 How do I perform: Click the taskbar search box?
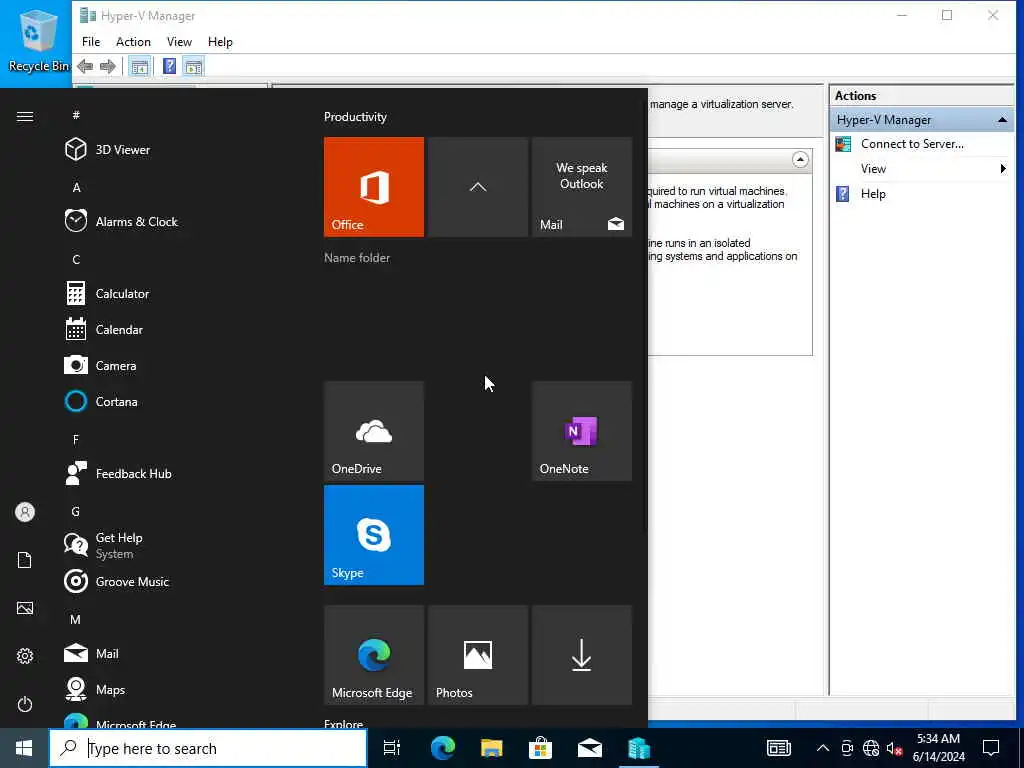pyautogui.click(x=208, y=748)
